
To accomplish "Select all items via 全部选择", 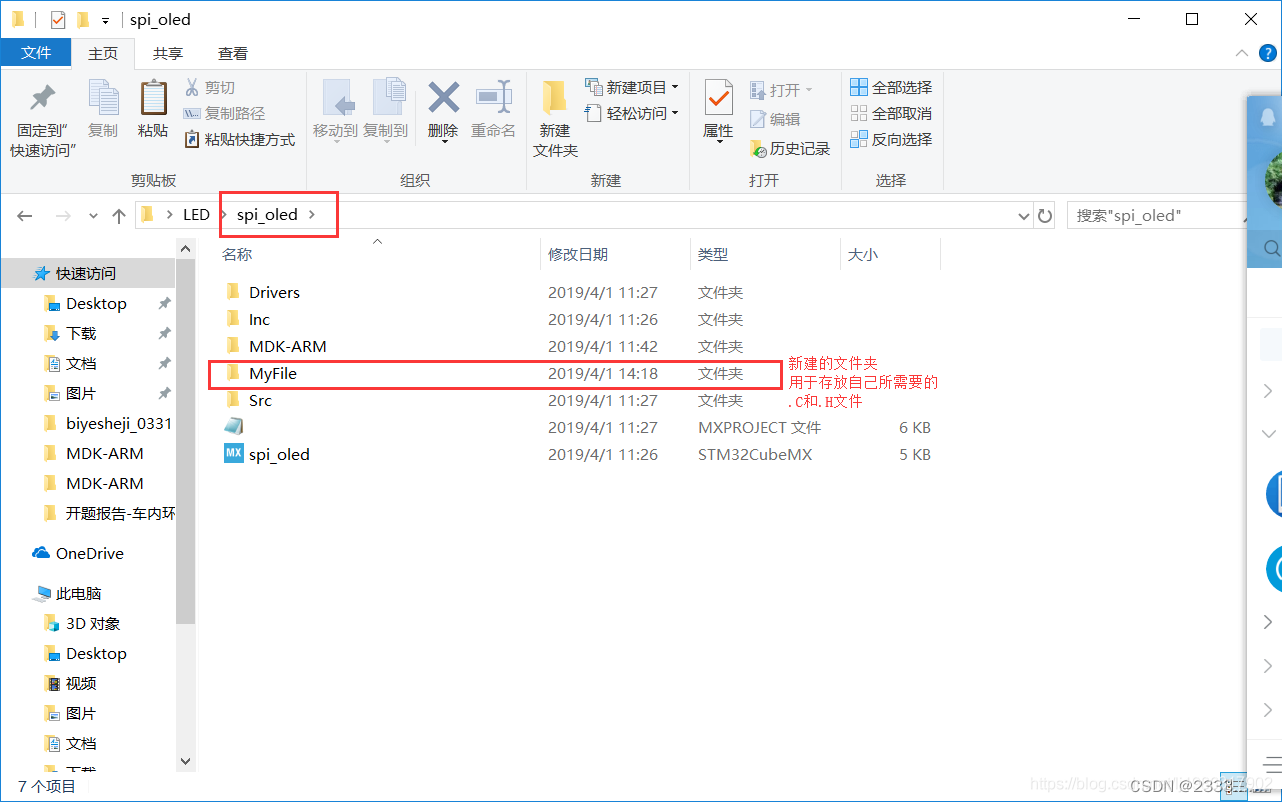I will point(890,87).
